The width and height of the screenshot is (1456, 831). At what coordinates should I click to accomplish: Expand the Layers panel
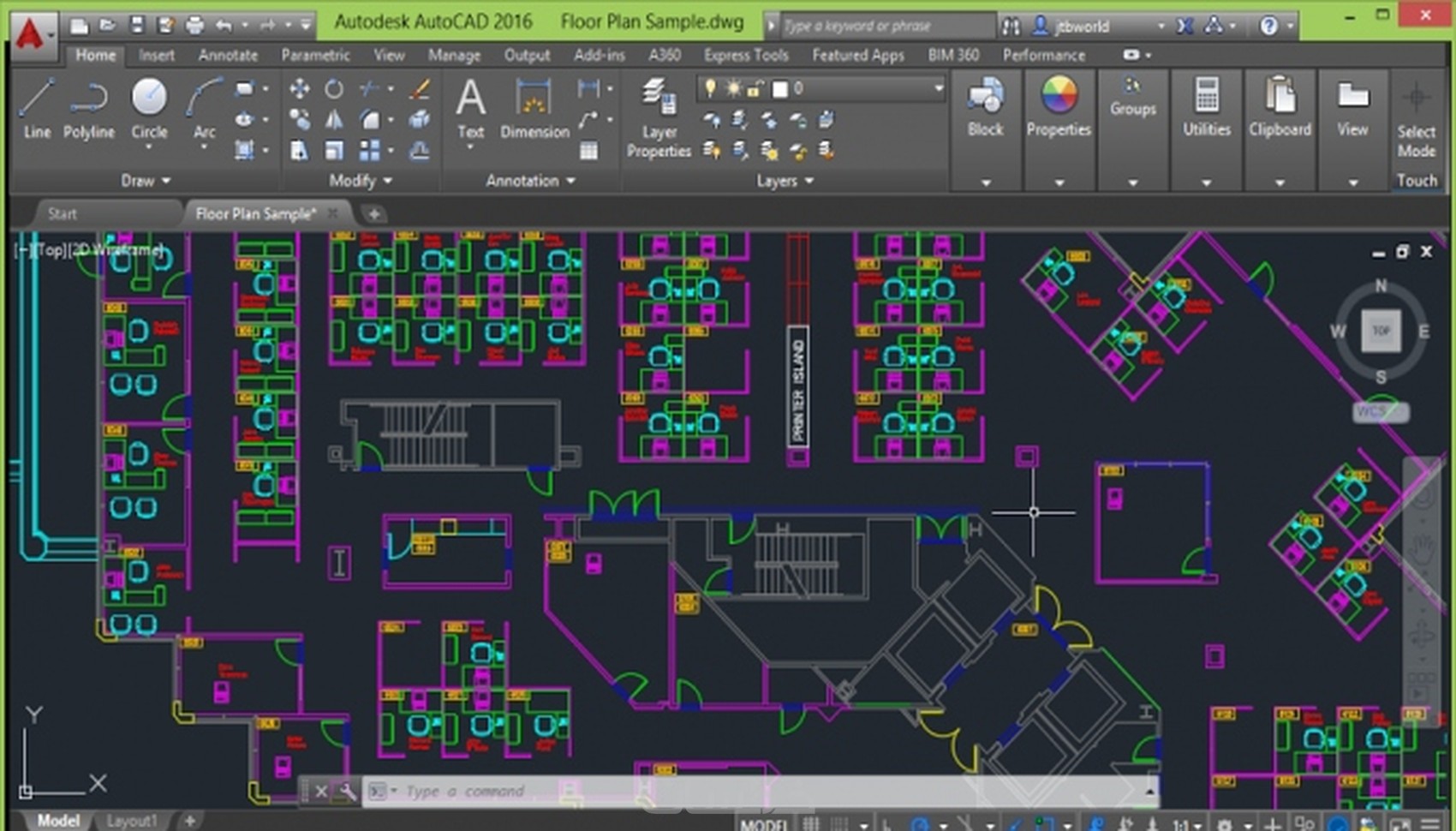click(785, 181)
